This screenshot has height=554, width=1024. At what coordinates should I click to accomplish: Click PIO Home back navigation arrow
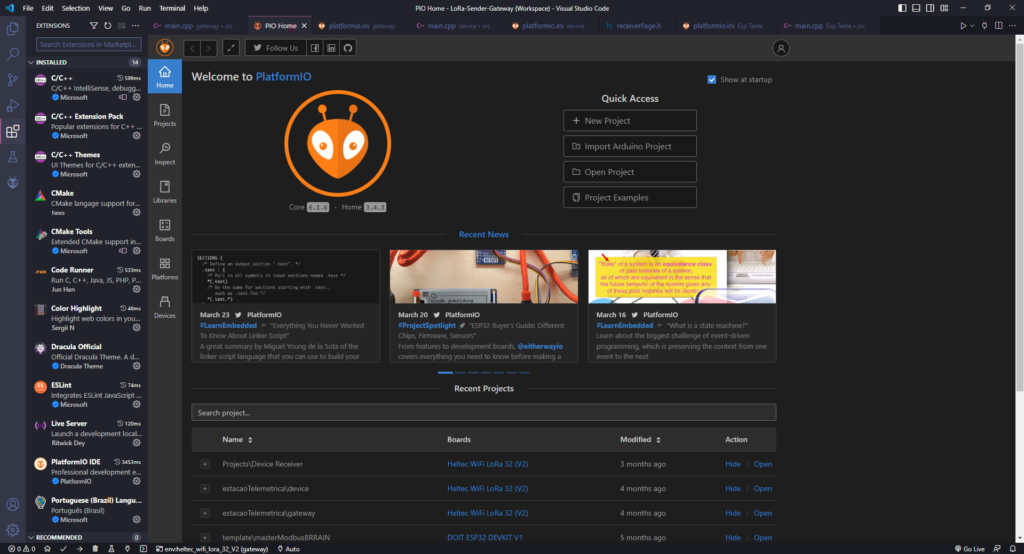(x=192, y=48)
